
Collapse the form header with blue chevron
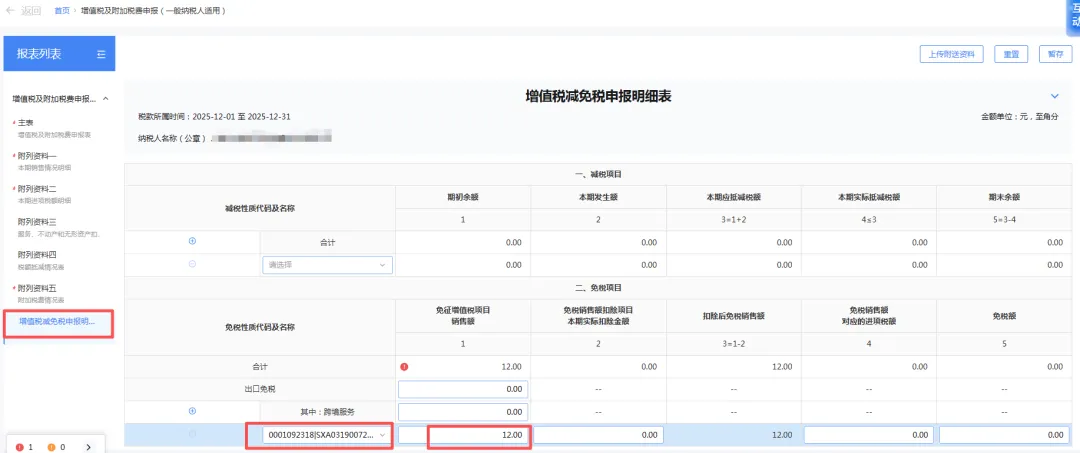click(x=1054, y=96)
